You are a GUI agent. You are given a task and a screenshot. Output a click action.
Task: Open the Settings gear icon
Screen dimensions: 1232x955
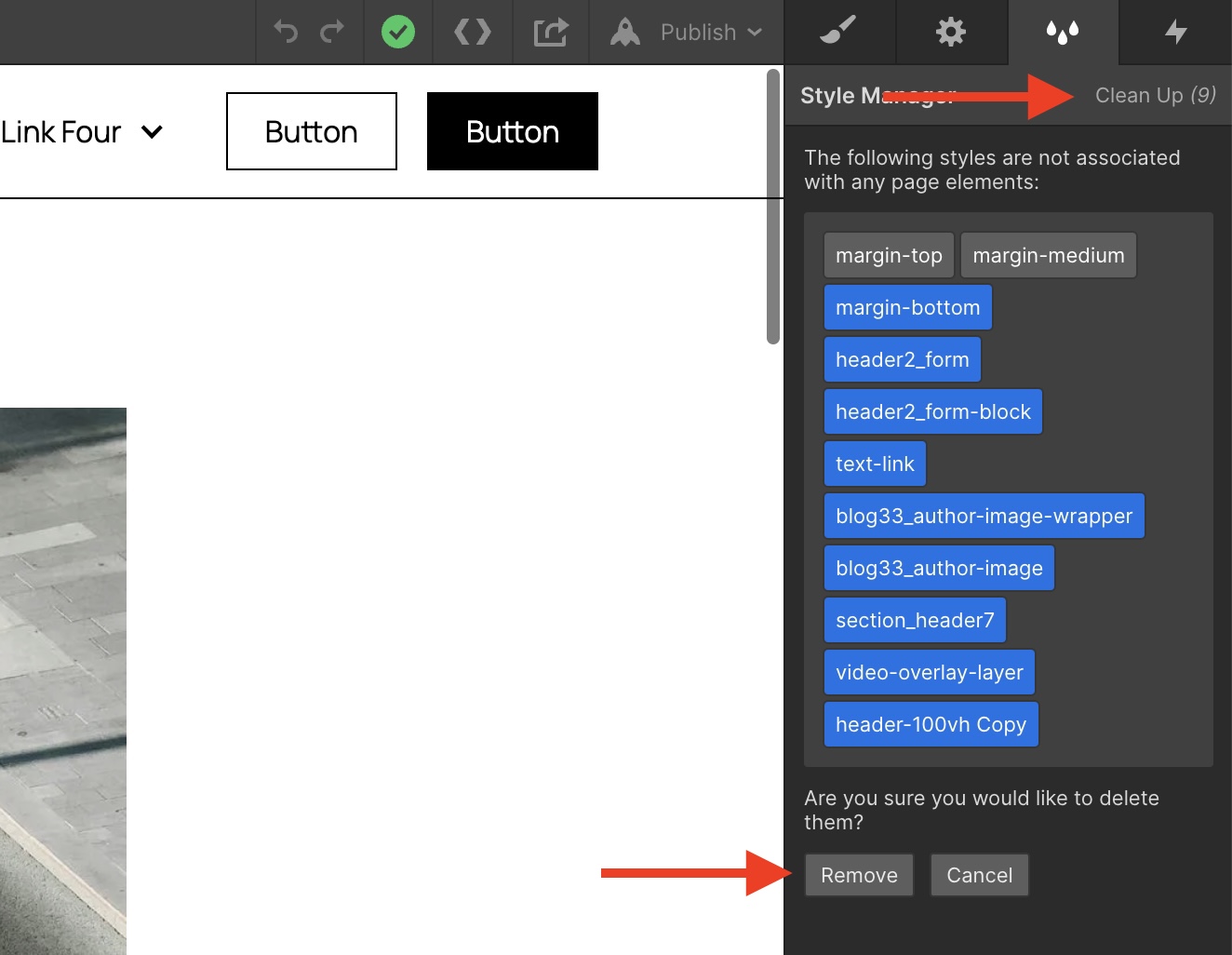click(x=951, y=32)
